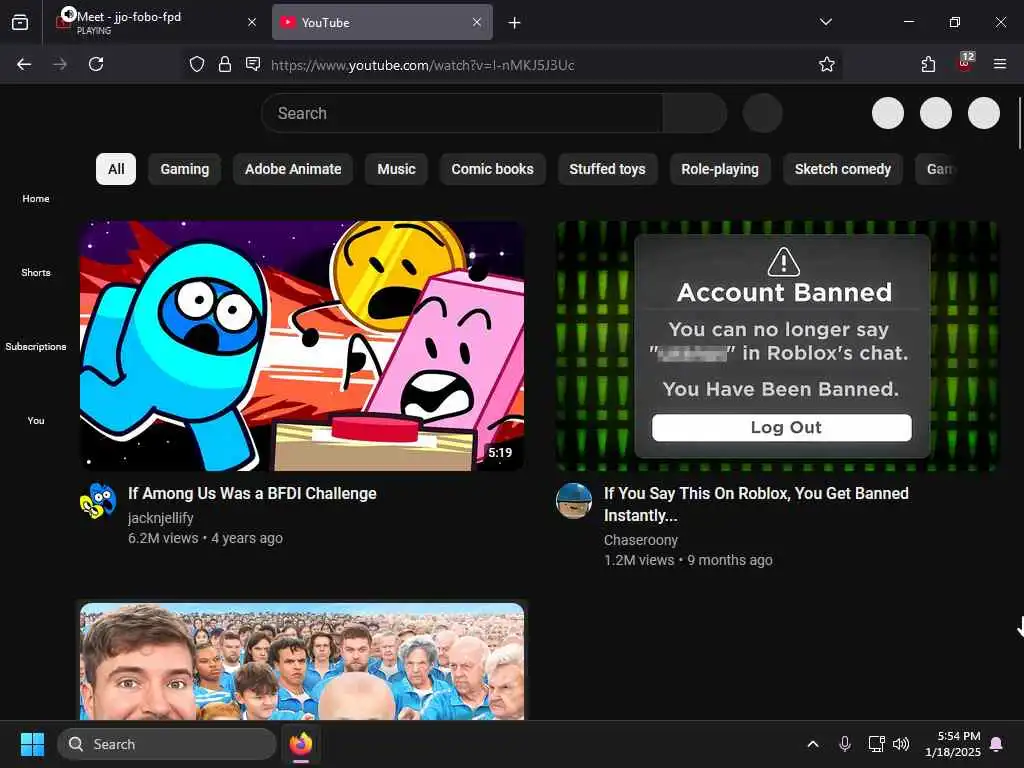This screenshot has width=1024, height=768.
Task: Click the search submit button placeholder
Action: point(695,113)
